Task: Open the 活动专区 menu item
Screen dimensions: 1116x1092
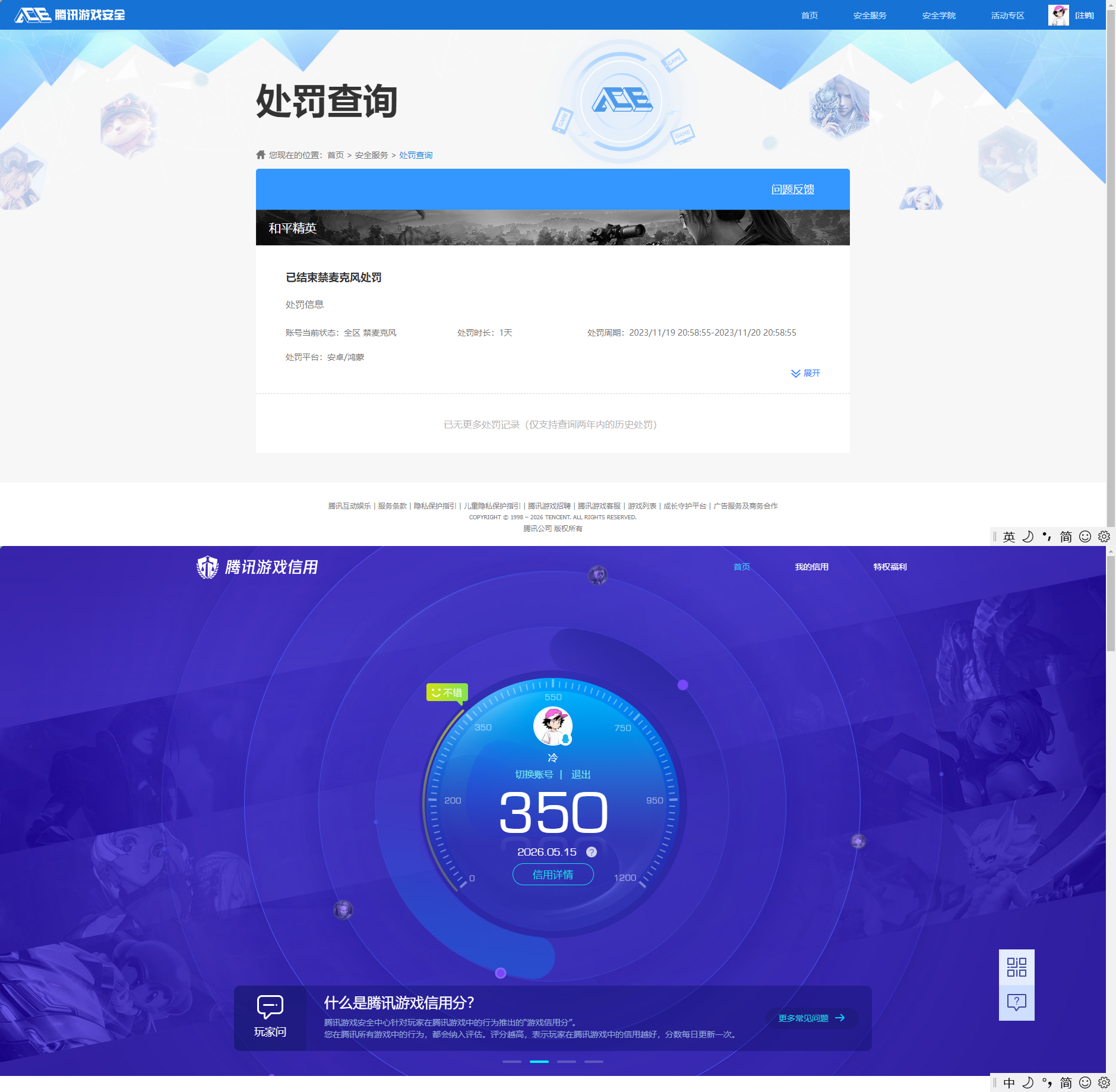Action: click(1008, 15)
